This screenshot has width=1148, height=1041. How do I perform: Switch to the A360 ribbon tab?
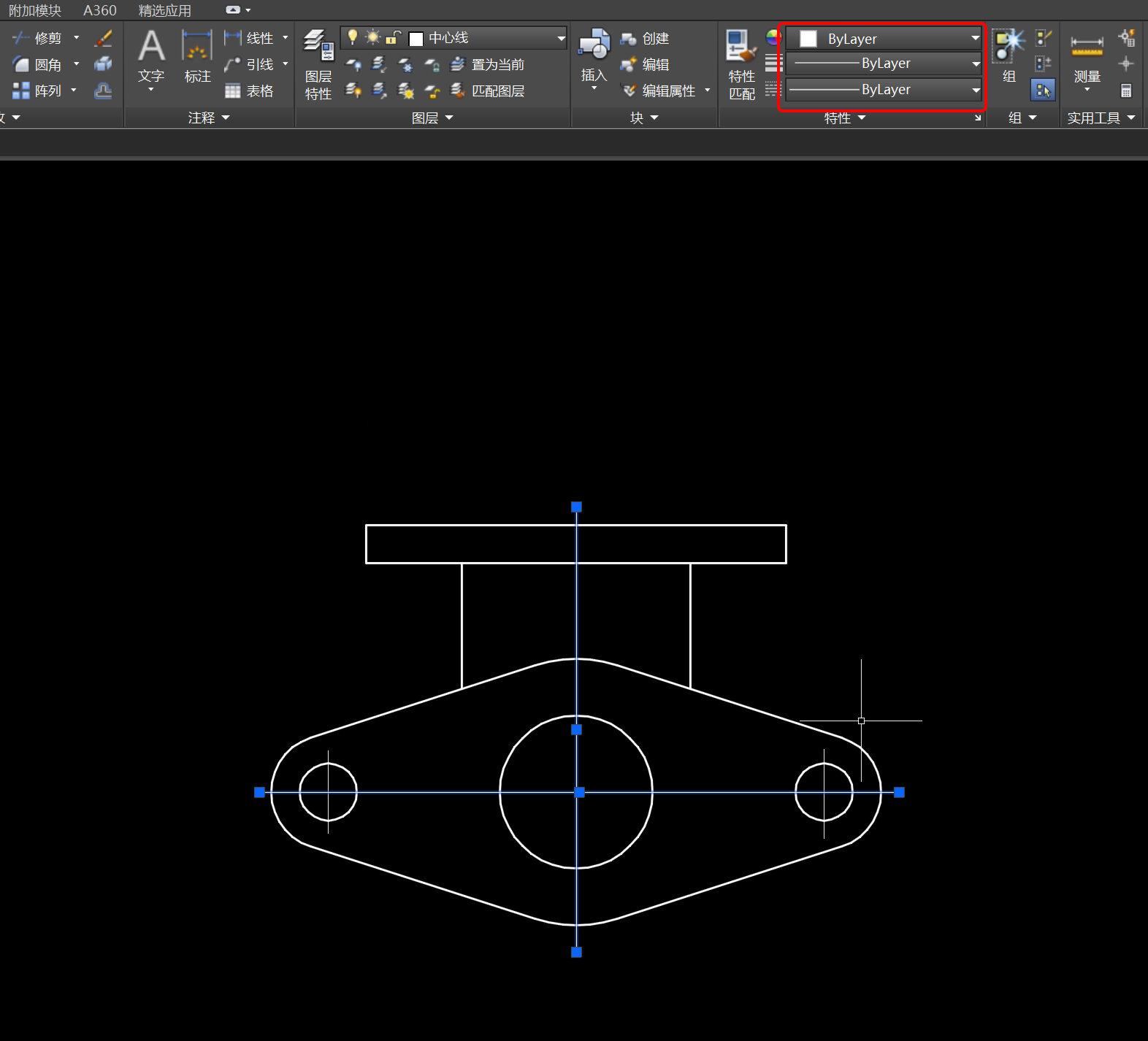[x=99, y=10]
